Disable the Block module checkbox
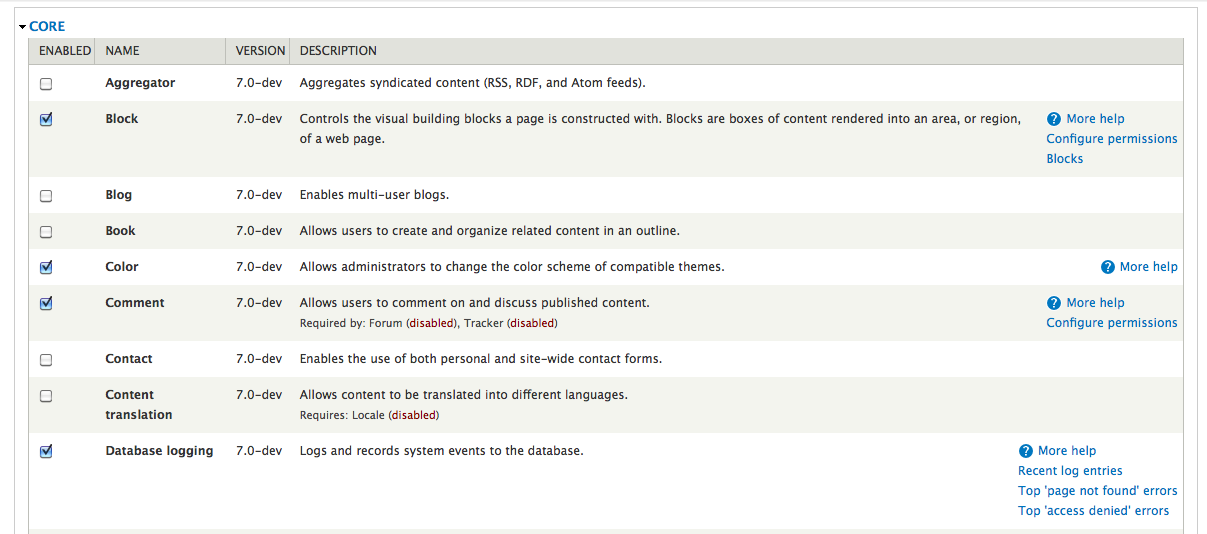The image size is (1207, 534). (46, 119)
